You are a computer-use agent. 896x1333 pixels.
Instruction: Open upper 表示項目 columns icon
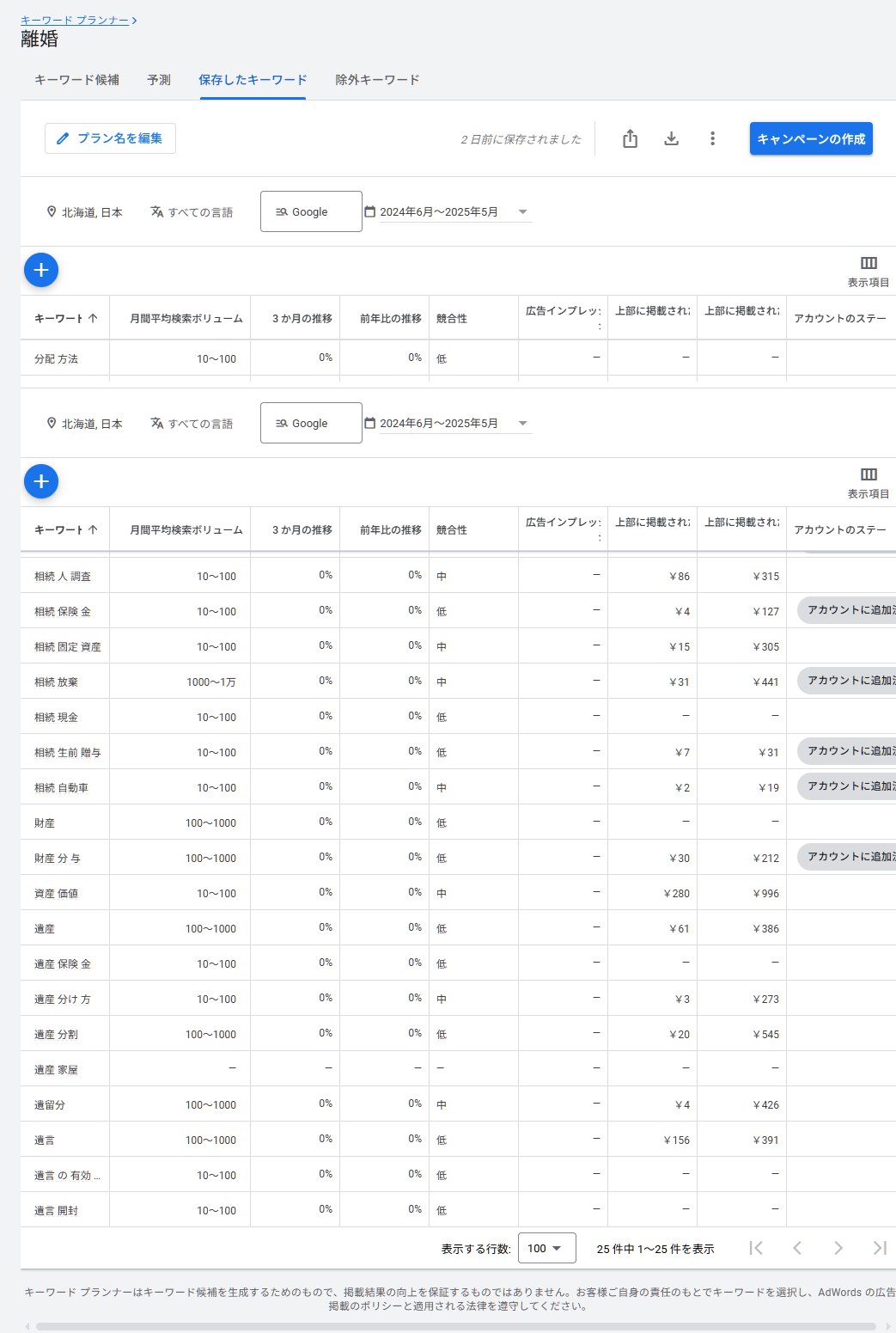[869, 263]
